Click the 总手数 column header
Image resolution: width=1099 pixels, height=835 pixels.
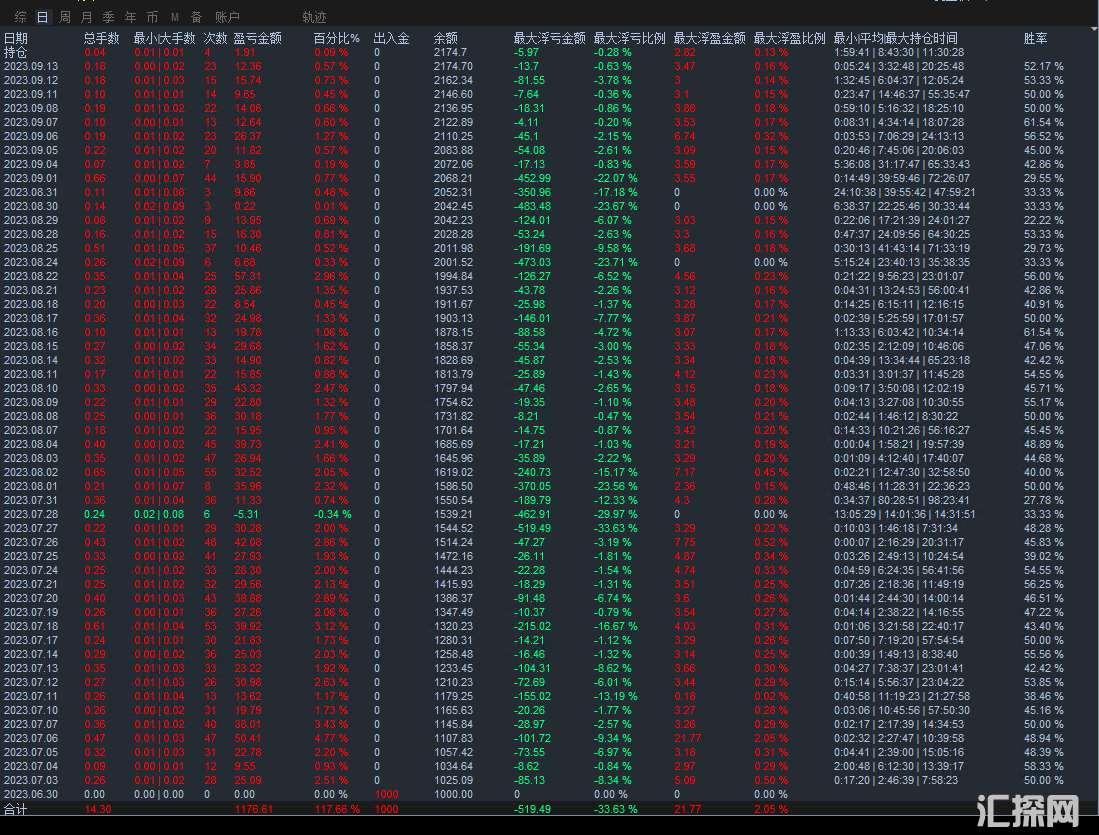pos(102,38)
